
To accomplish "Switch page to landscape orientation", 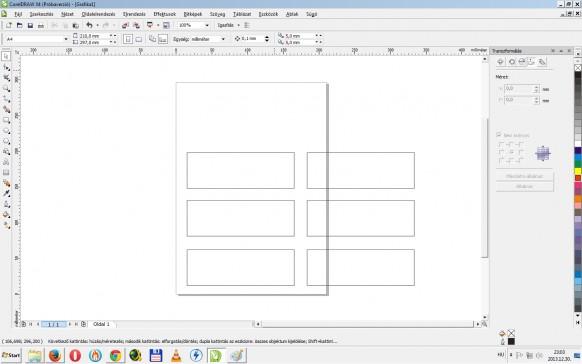I will [138, 39].
